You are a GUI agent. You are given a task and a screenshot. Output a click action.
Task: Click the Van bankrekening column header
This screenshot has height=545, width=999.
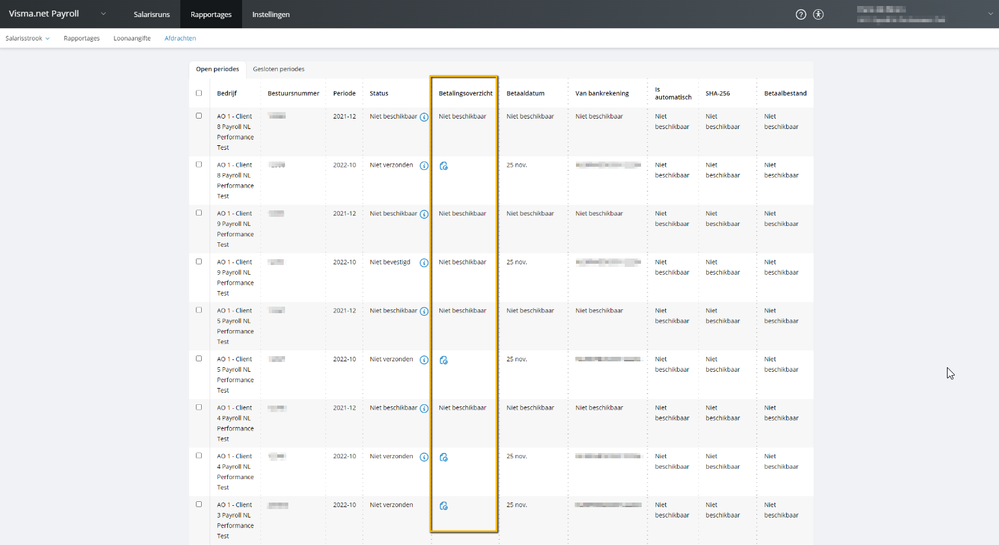coord(602,93)
